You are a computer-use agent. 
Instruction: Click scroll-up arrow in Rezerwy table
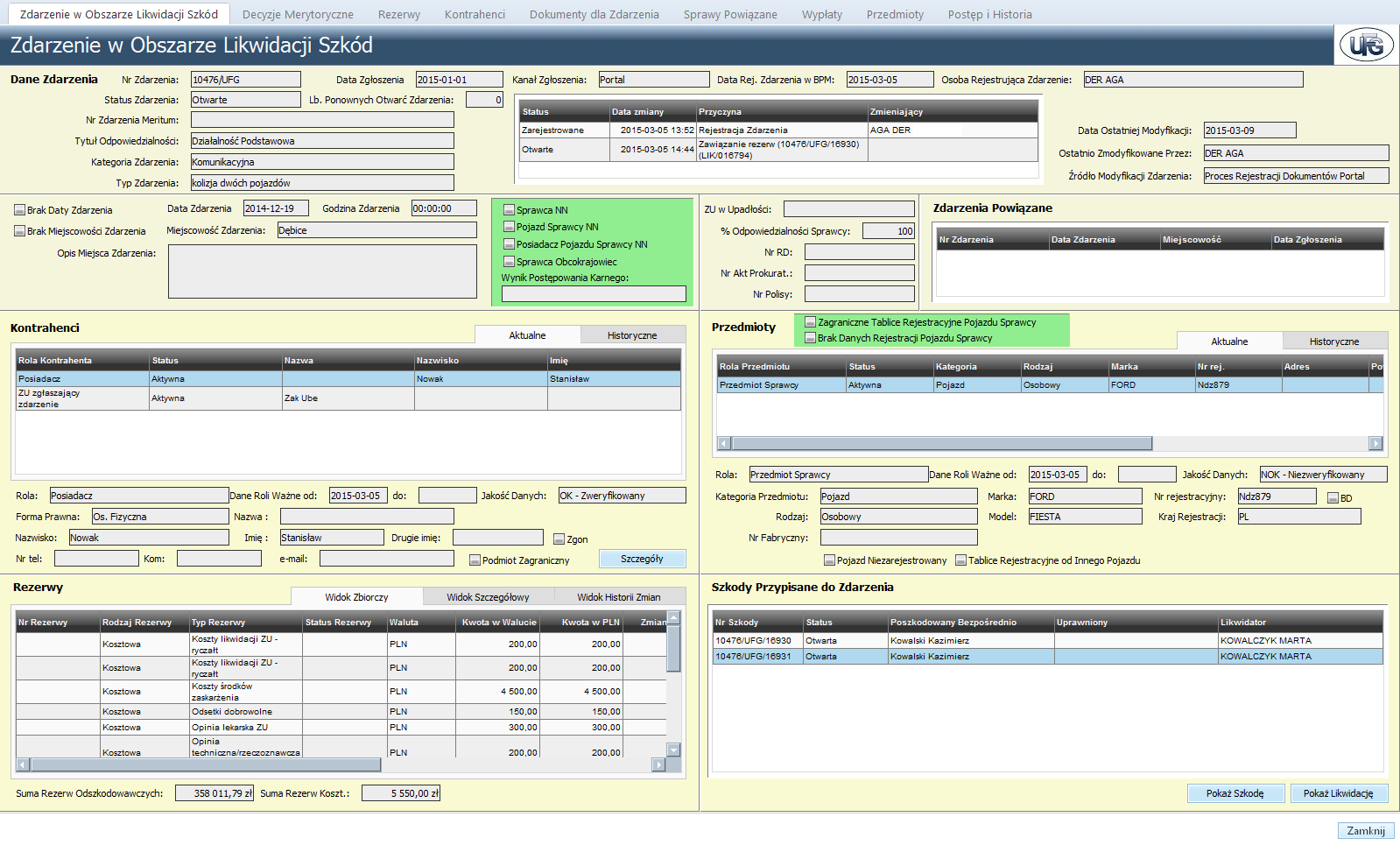pyautogui.click(x=674, y=618)
